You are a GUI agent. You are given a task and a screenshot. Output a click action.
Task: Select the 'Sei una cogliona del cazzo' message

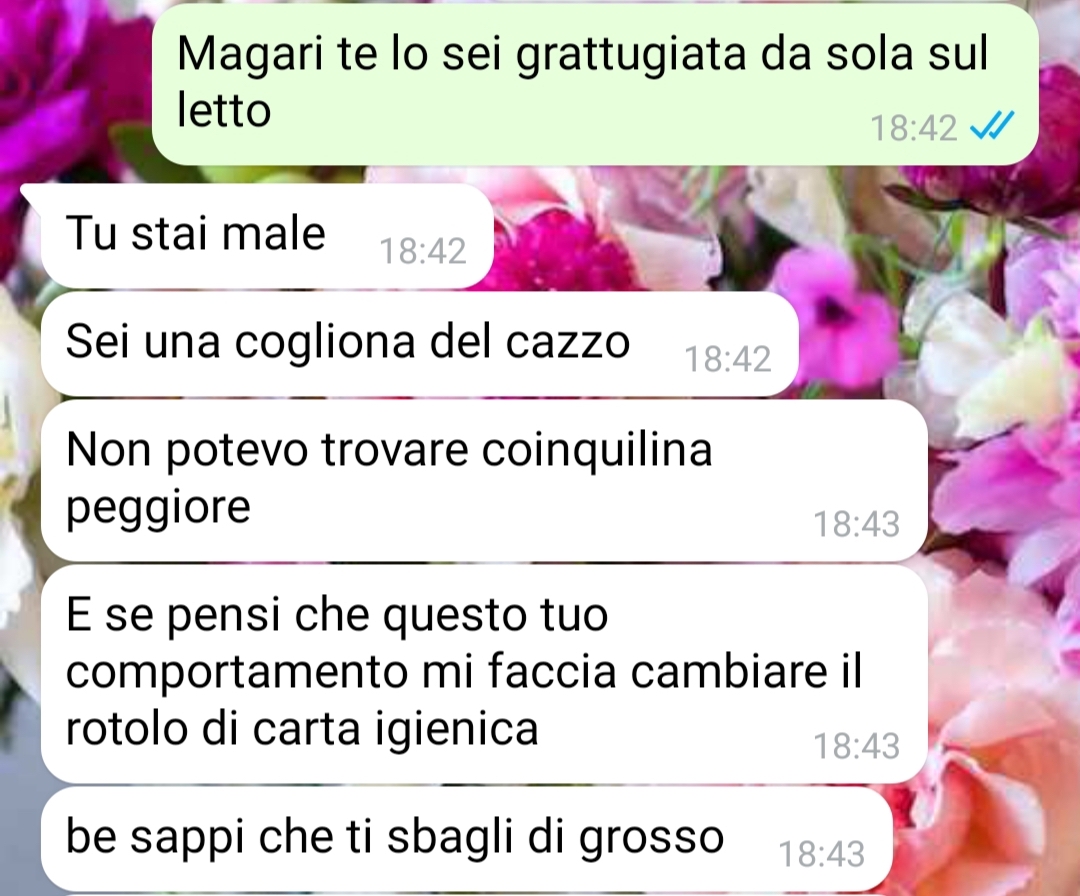coord(419,344)
